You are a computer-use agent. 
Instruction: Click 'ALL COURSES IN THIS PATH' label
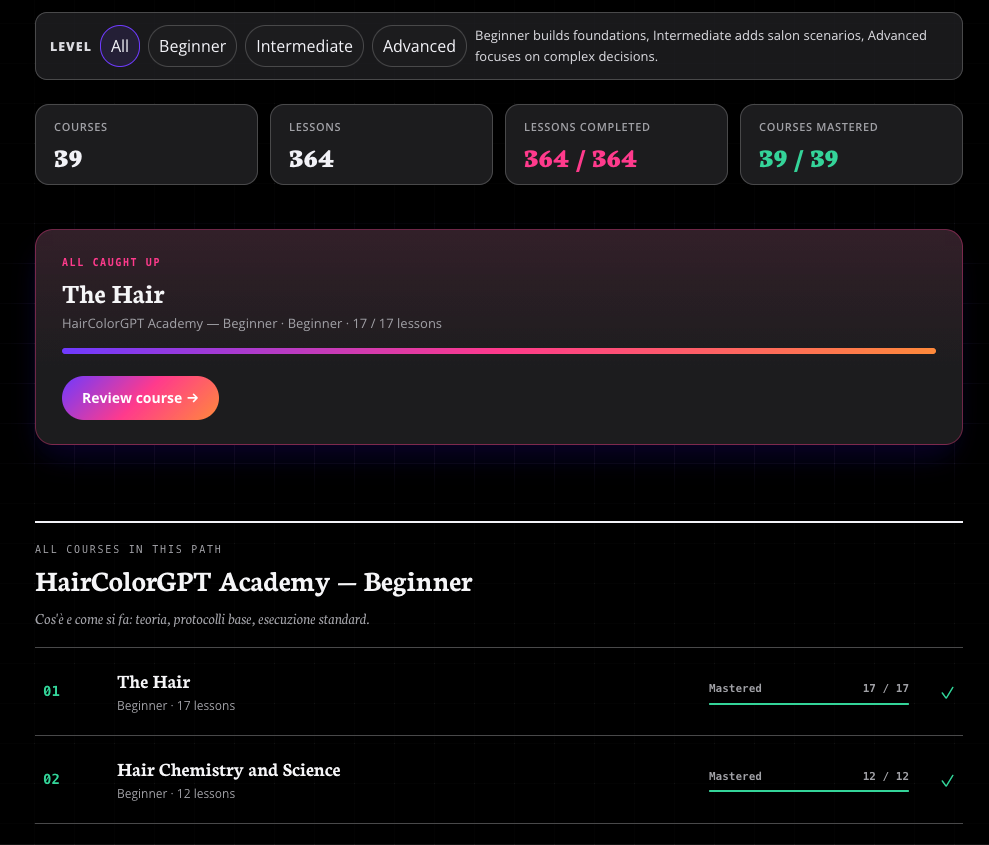tap(128, 549)
